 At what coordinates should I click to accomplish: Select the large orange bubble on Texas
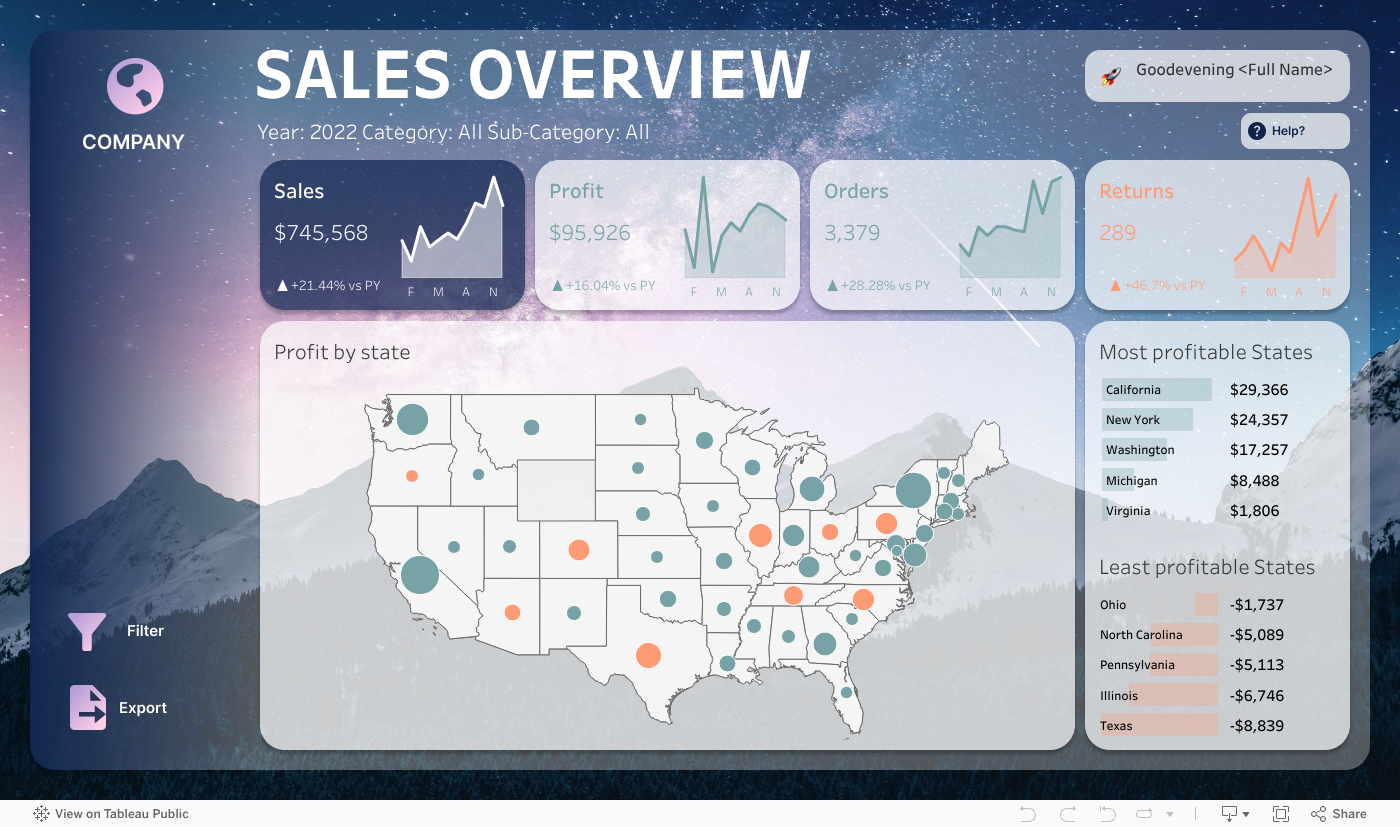coord(650,655)
